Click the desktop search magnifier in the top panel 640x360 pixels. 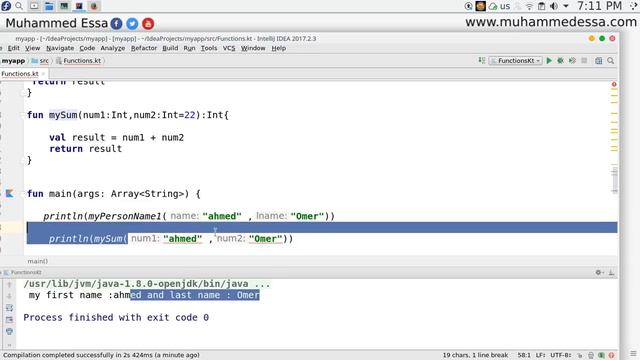pyautogui.click(x=19, y=6)
